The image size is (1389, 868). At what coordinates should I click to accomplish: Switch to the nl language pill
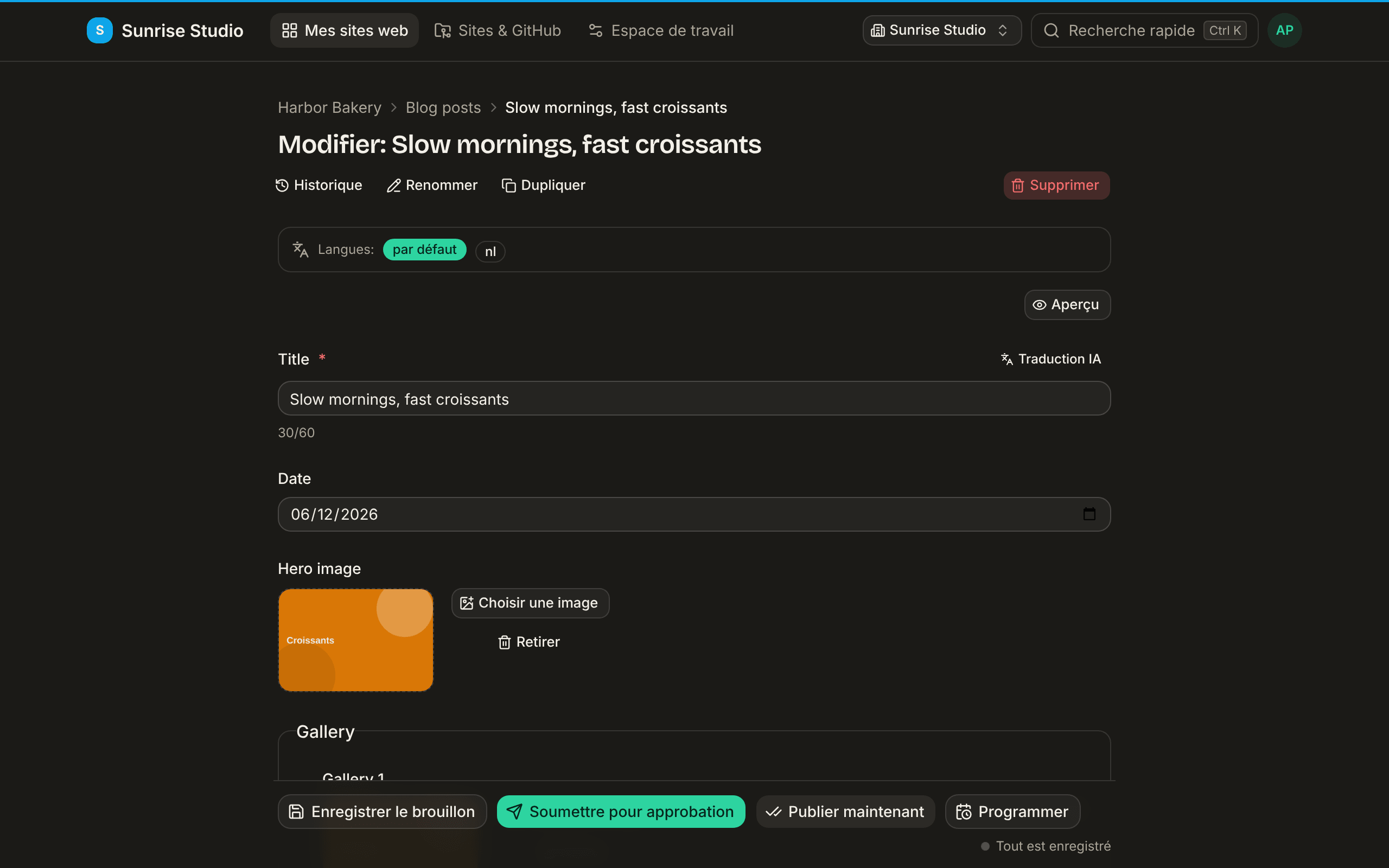[x=490, y=251]
